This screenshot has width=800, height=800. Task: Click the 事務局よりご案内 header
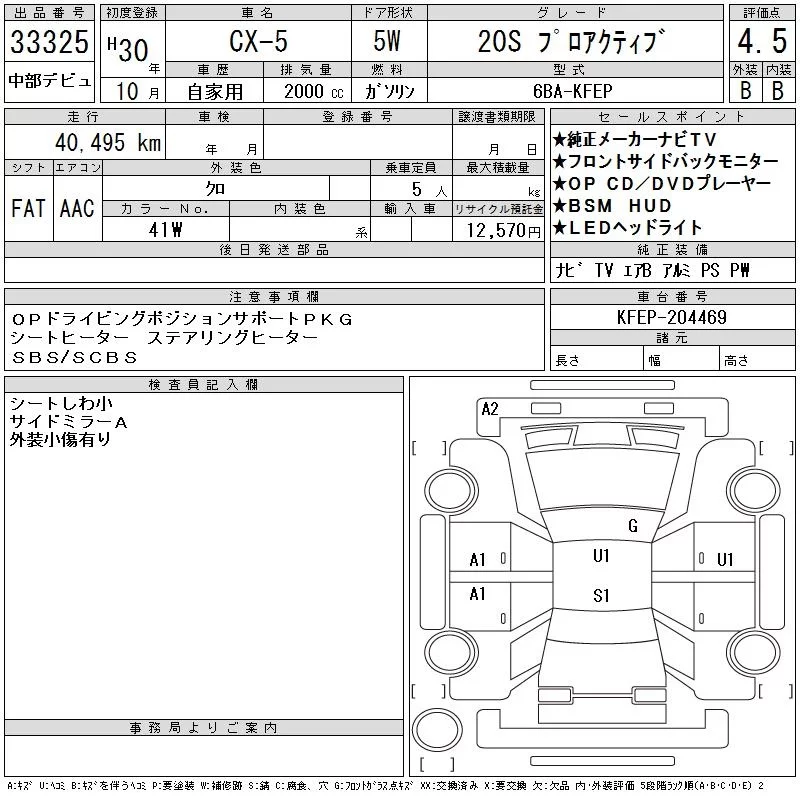(204, 728)
